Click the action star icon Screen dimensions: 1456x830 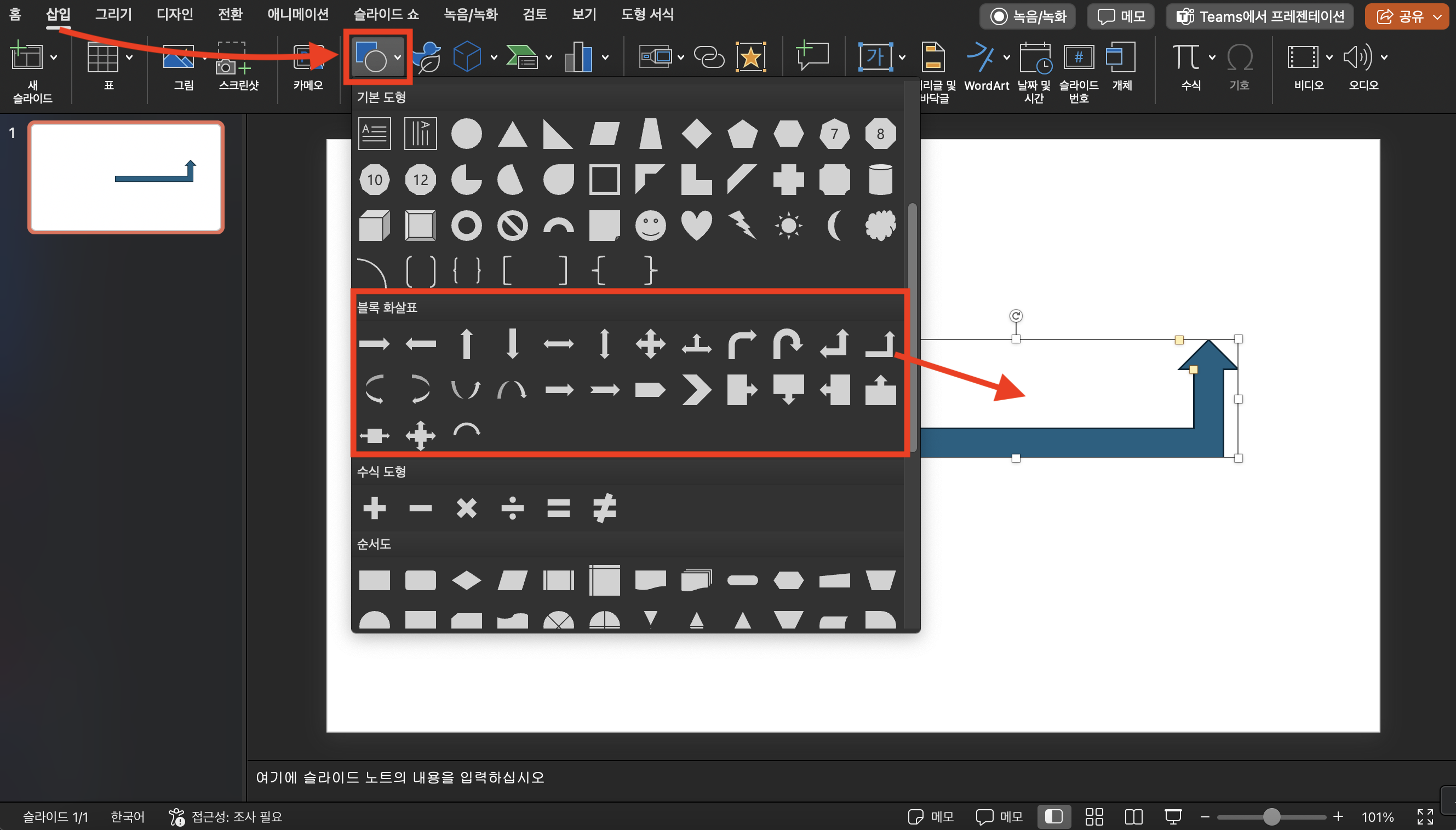pos(750,57)
